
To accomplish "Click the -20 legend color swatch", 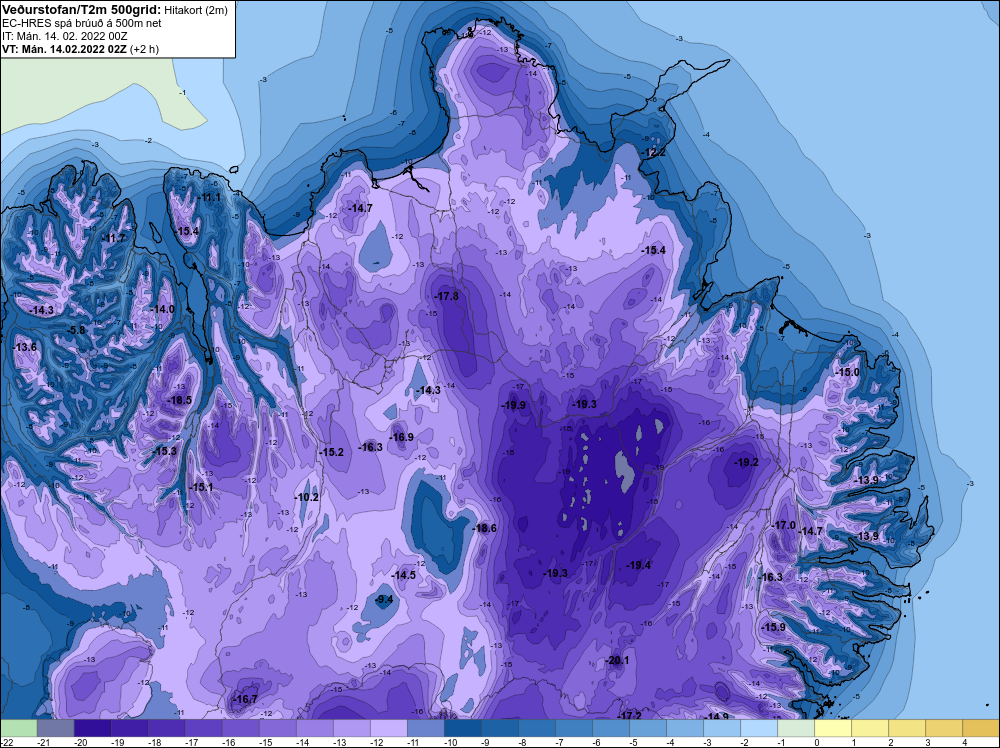I will coord(92,728).
